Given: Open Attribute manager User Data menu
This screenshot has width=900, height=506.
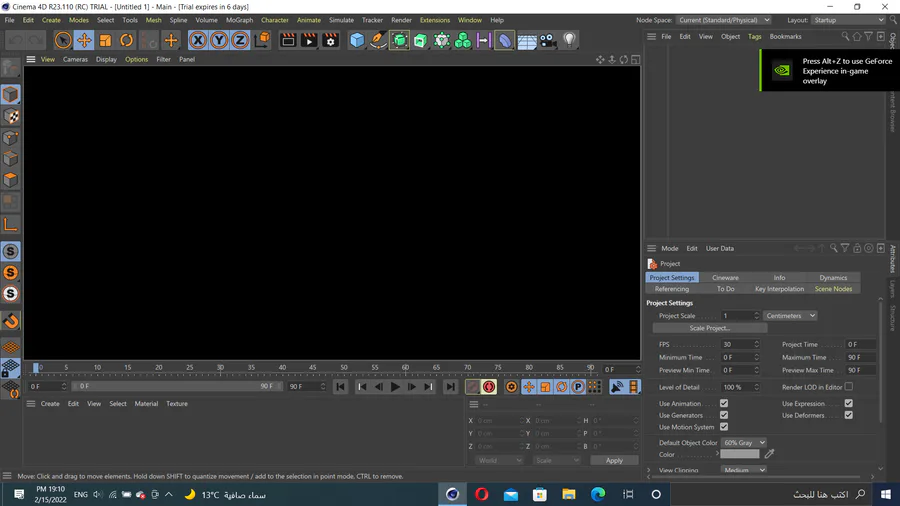Looking at the screenshot, I should pyautogui.click(x=719, y=248).
